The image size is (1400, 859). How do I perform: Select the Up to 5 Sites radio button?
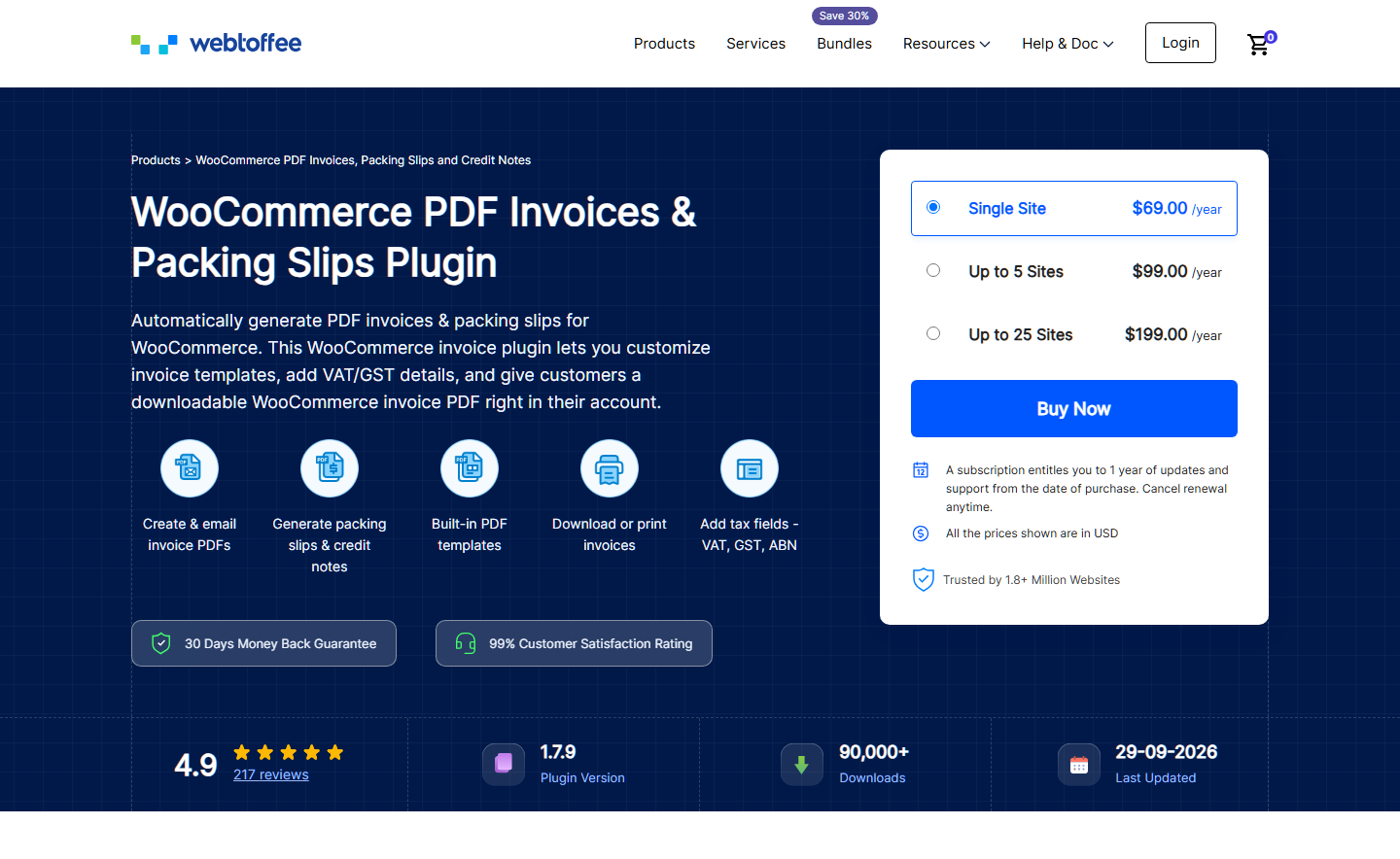933,270
